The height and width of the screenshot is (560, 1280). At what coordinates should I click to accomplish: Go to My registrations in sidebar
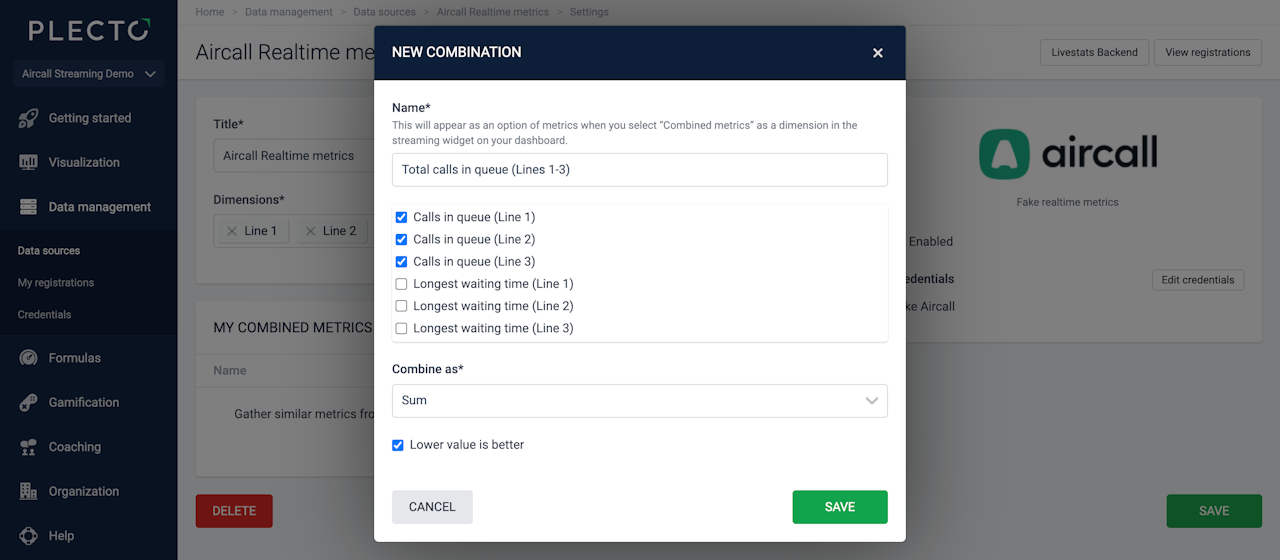tap(56, 283)
